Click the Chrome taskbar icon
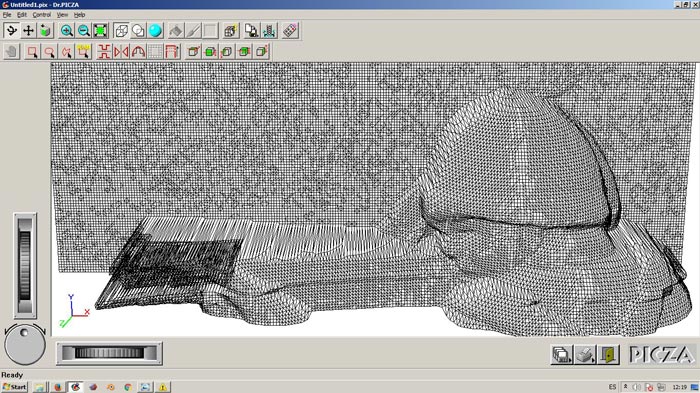Viewport: 700px width, 393px height. (128, 387)
